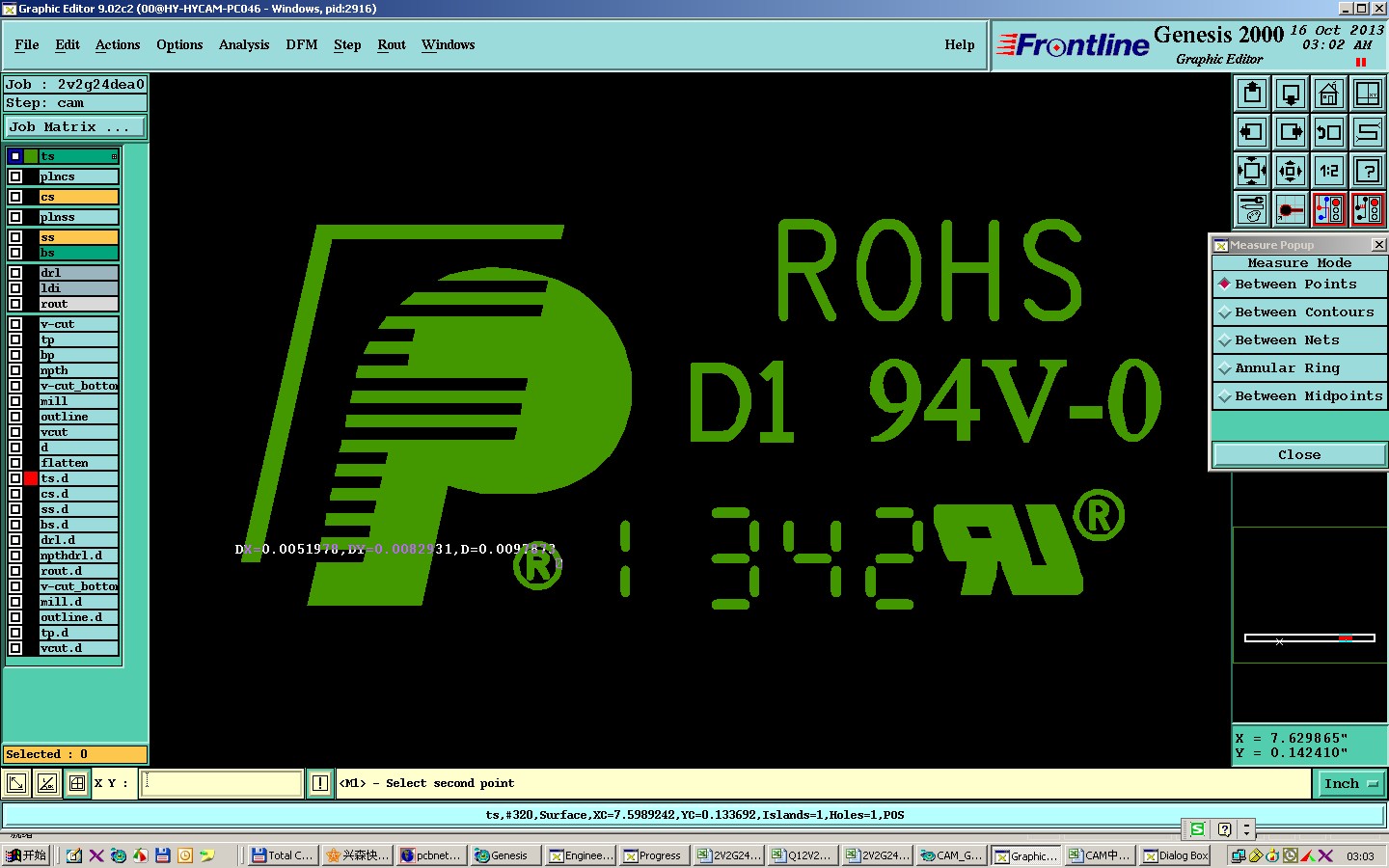This screenshot has height=868, width=1389.
Task: Click the blue-net traffic light icon
Action: click(1329, 209)
